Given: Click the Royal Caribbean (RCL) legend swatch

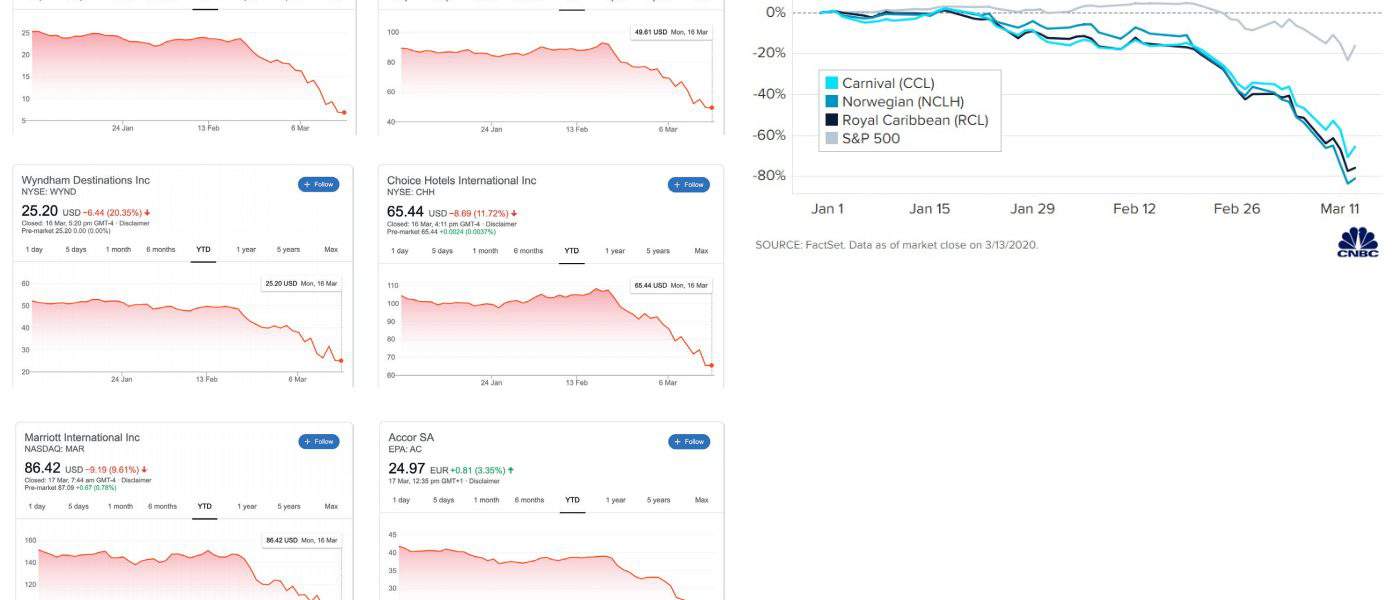Looking at the screenshot, I should click(x=831, y=120).
